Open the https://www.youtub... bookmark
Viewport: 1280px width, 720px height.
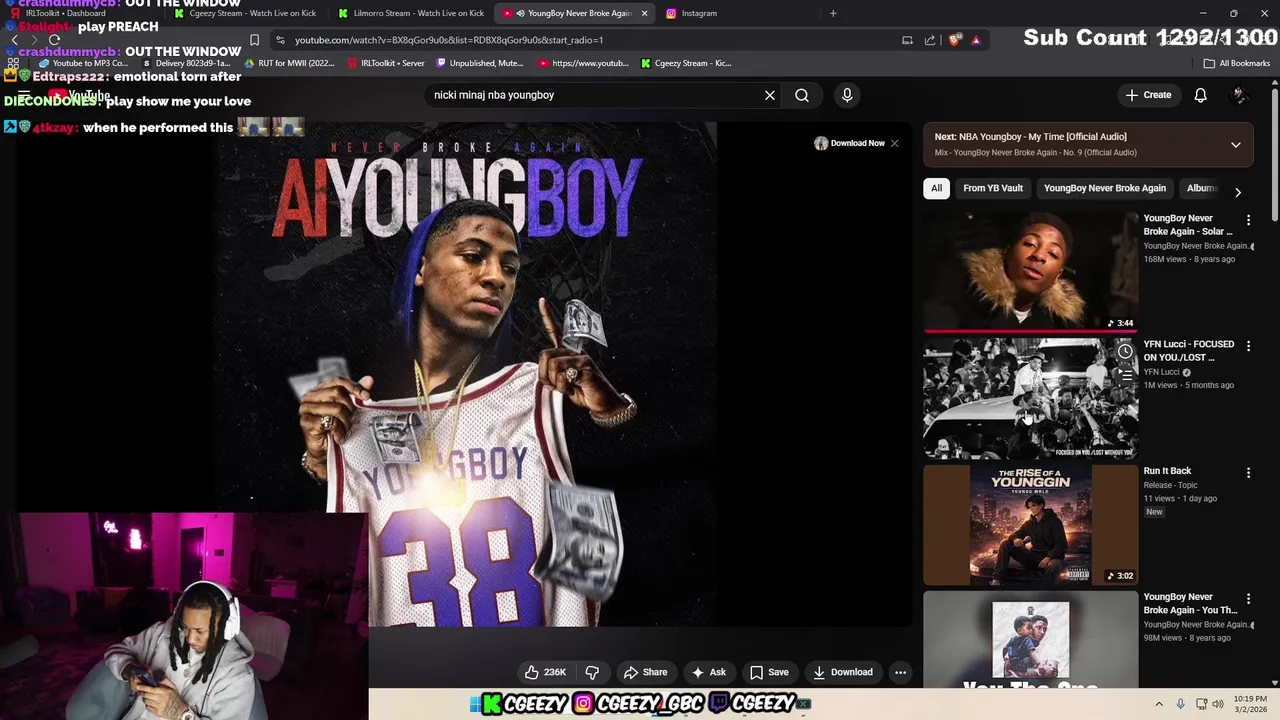click(583, 63)
